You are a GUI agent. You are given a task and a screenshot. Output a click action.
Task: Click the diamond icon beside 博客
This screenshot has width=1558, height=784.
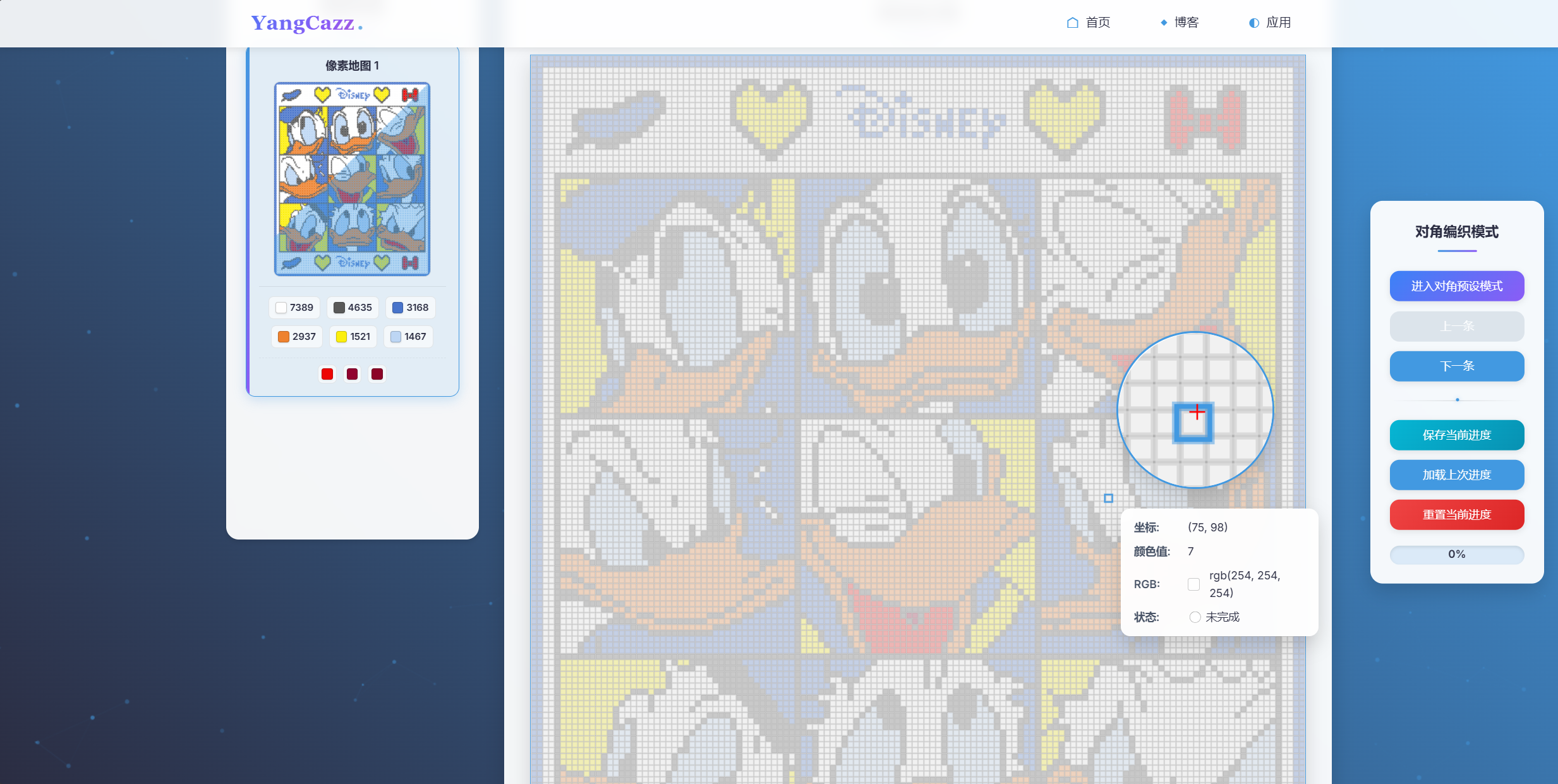pyautogui.click(x=1164, y=23)
